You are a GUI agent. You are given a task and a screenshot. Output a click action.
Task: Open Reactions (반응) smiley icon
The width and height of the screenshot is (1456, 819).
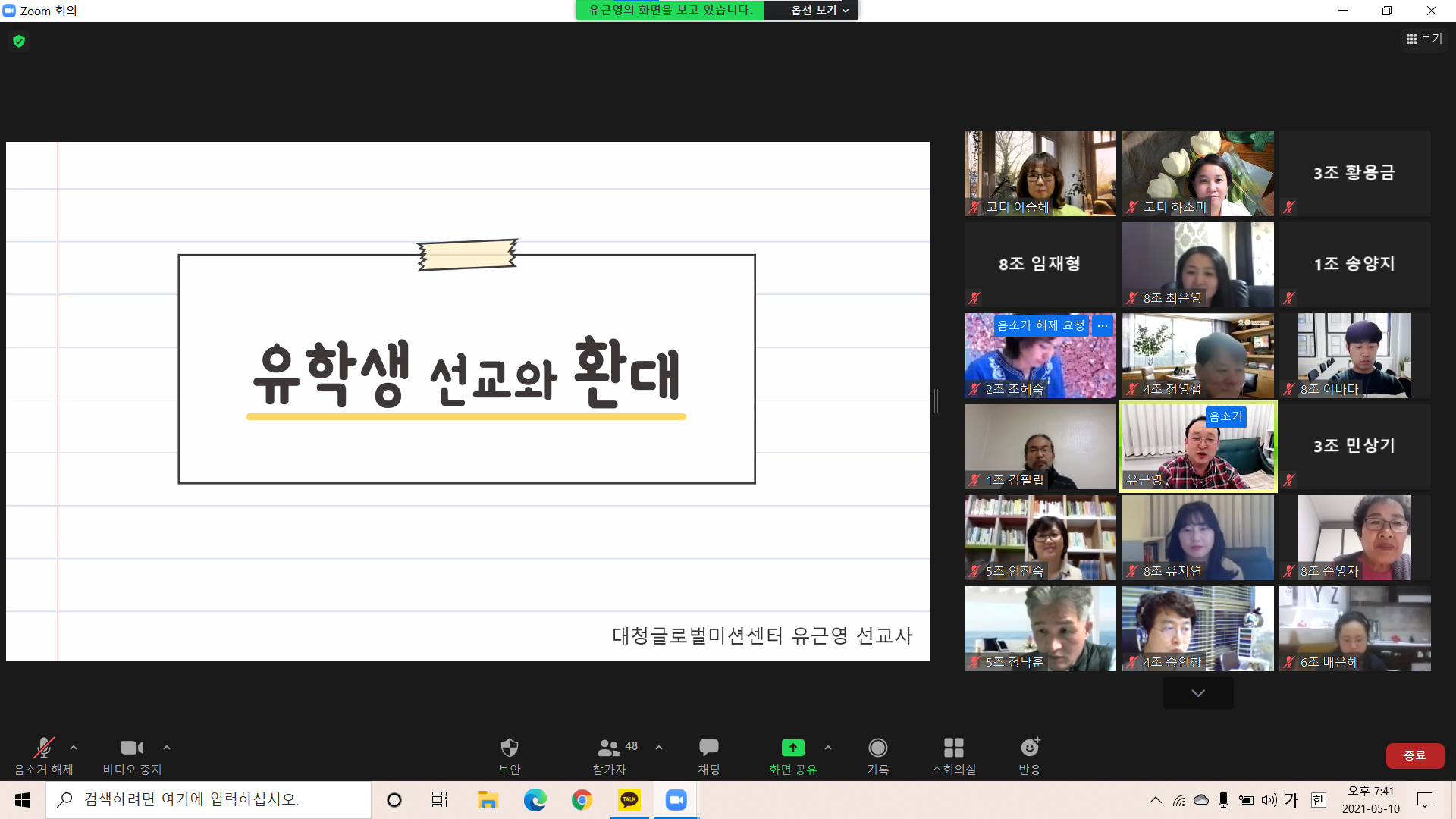pyautogui.click(x=1029, y=748)
